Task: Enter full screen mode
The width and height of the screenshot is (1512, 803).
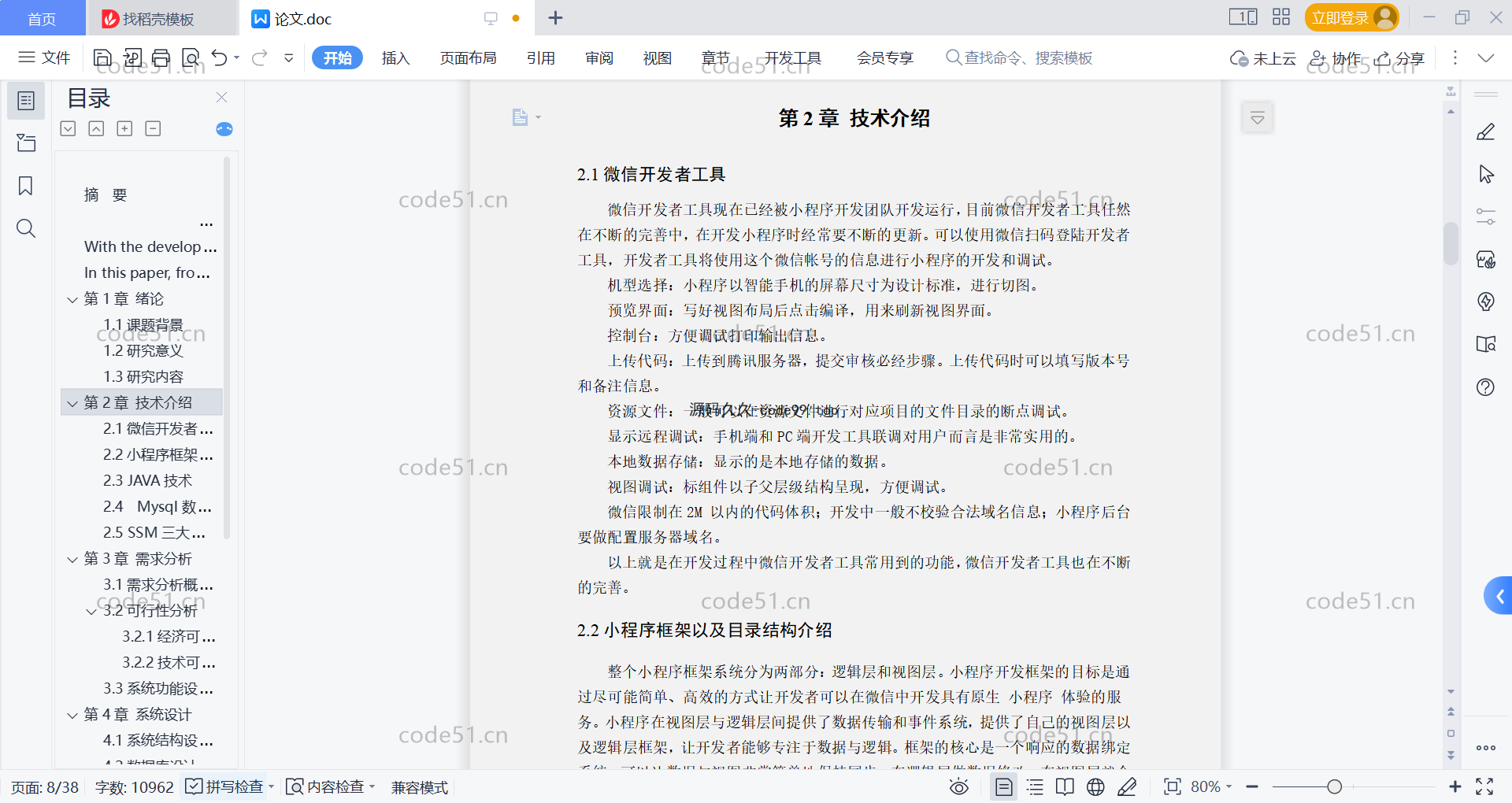Action: [1484, 787]
